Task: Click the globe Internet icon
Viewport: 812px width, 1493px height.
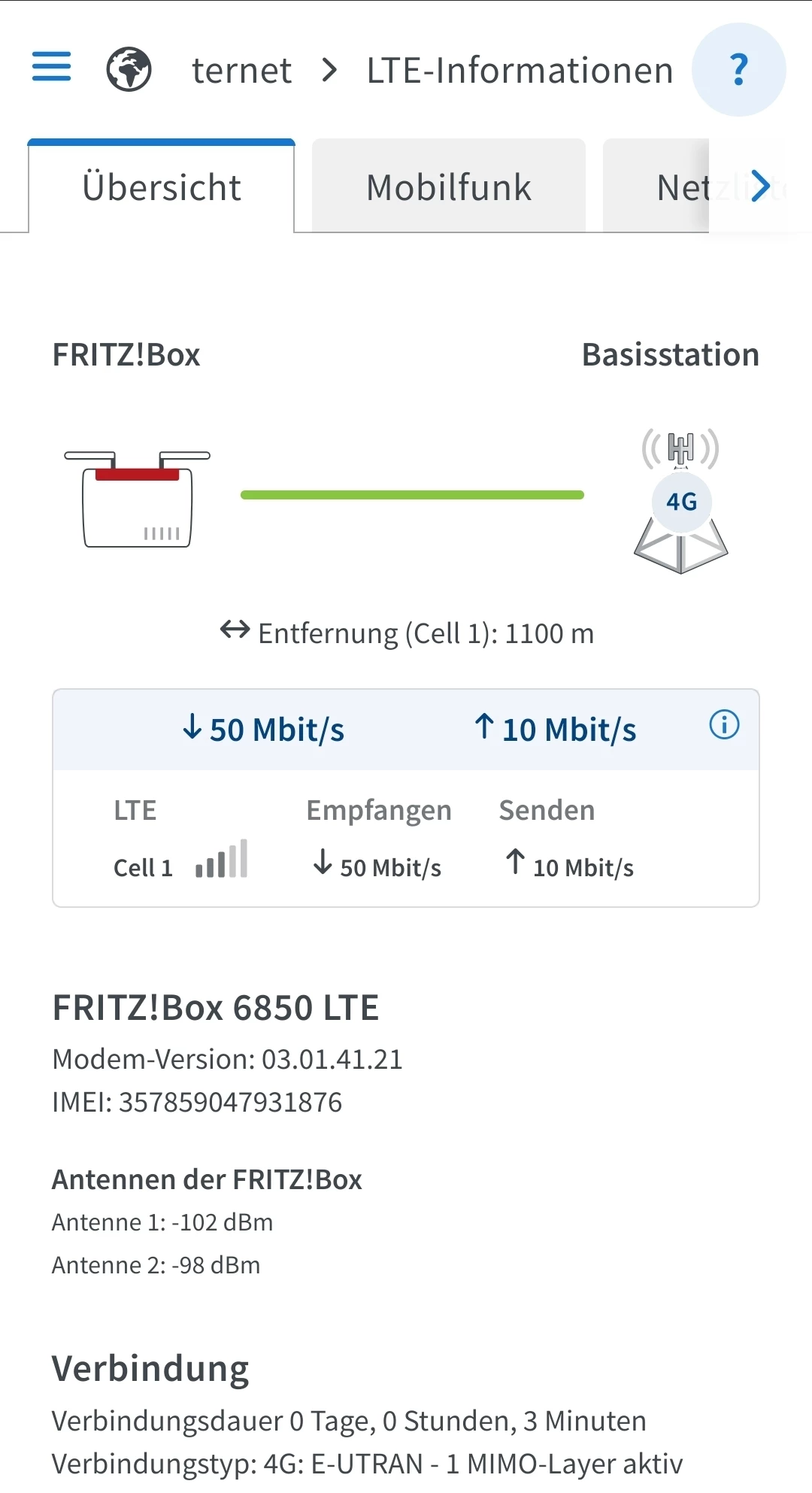Action: pos(129,69)
